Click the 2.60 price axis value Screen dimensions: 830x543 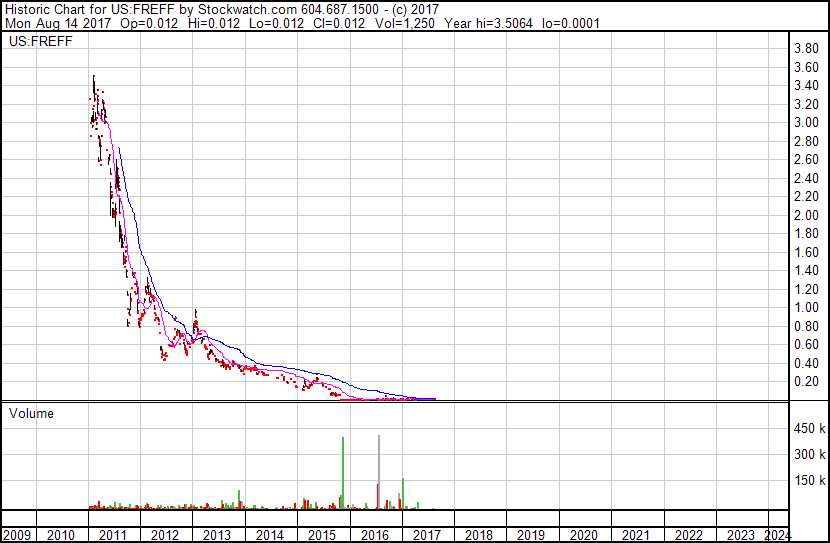coord(806,159)
